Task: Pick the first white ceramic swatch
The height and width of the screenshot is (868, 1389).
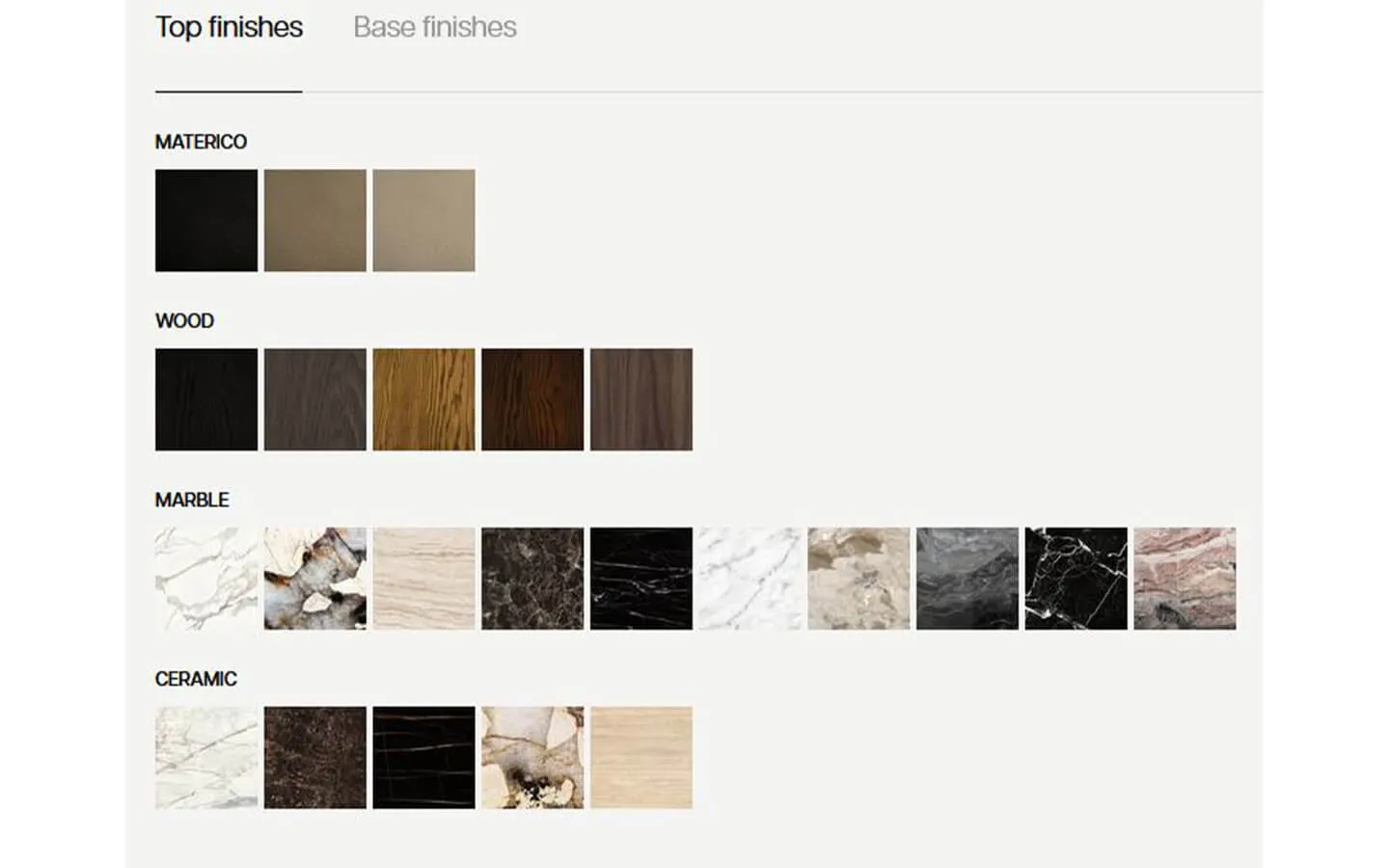Action: tap(206, 758)
